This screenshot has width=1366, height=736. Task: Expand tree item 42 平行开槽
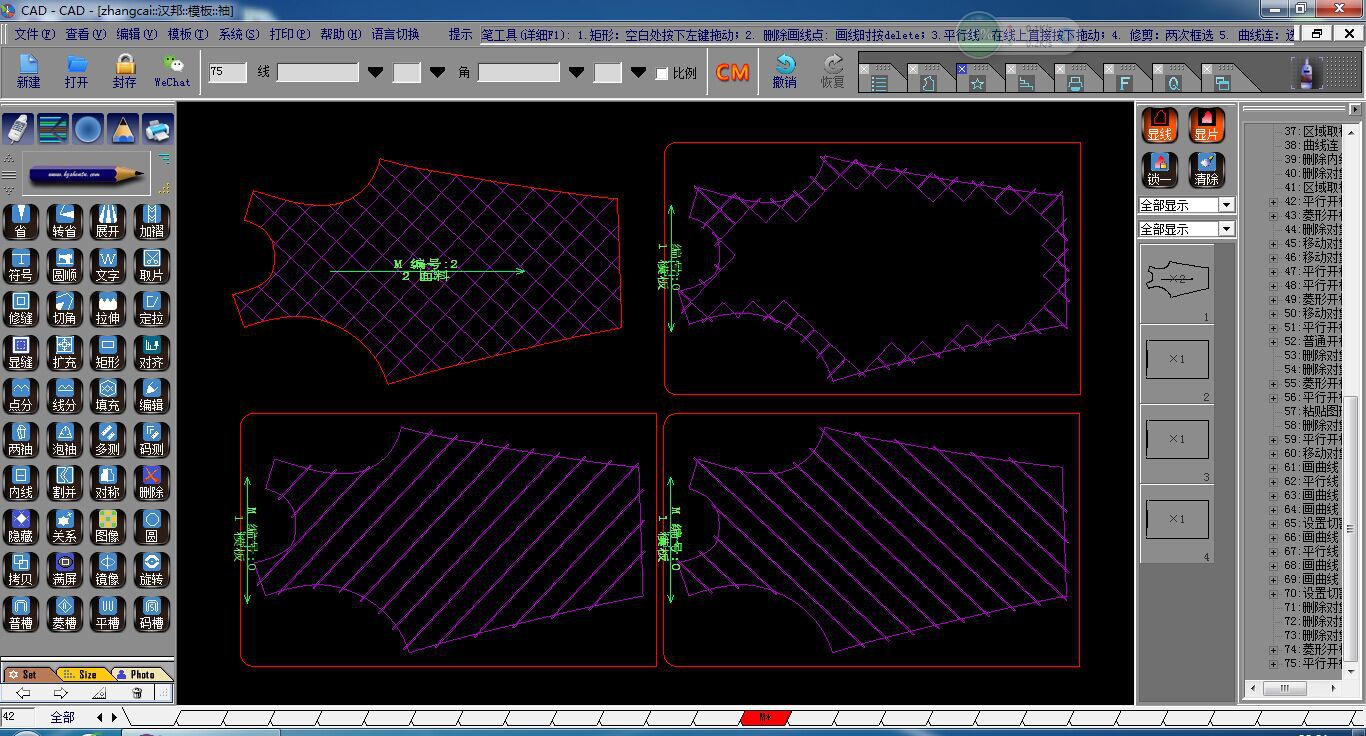(1273, 201)
